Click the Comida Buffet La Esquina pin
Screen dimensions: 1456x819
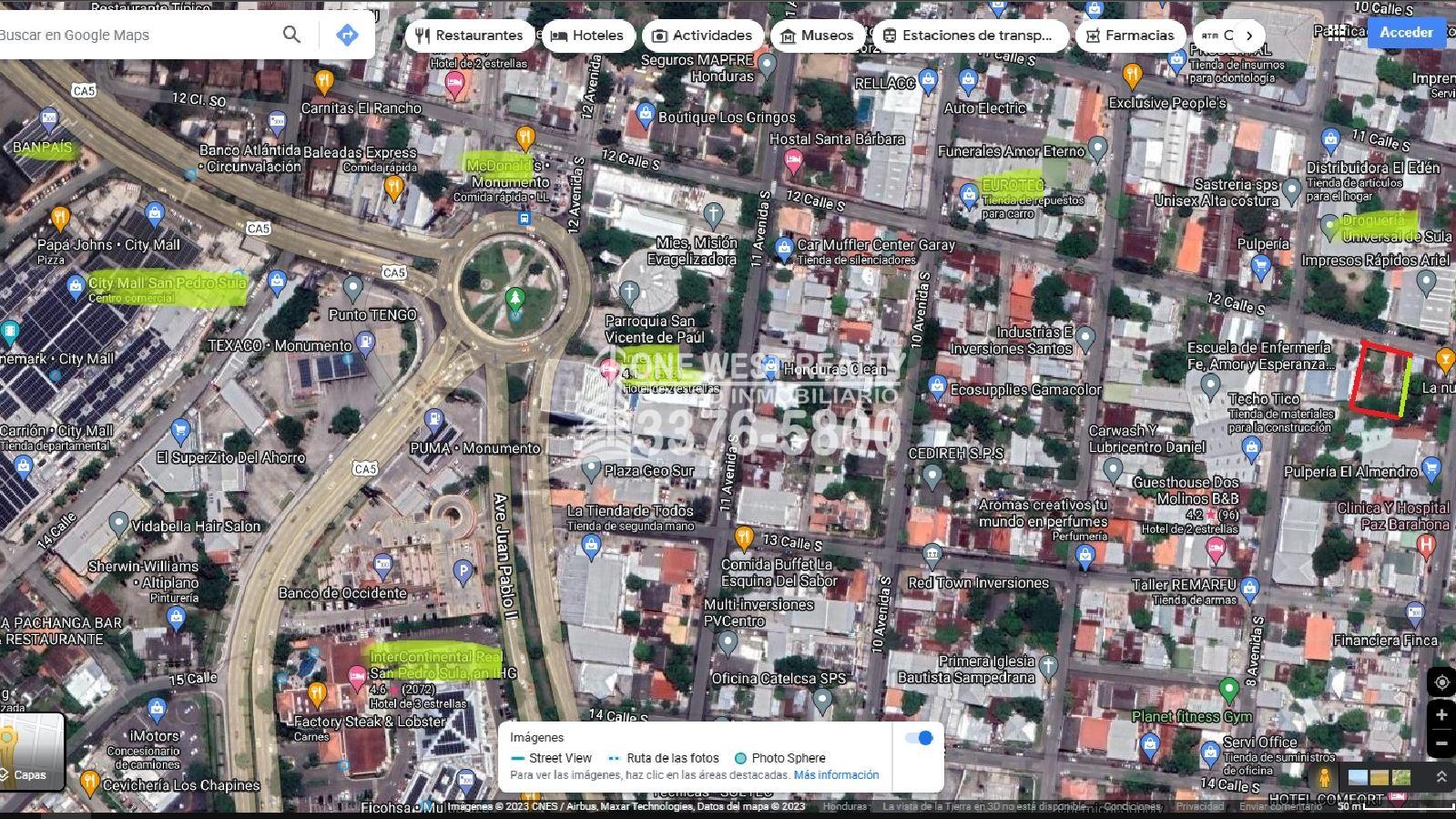[x=744, y=537]
